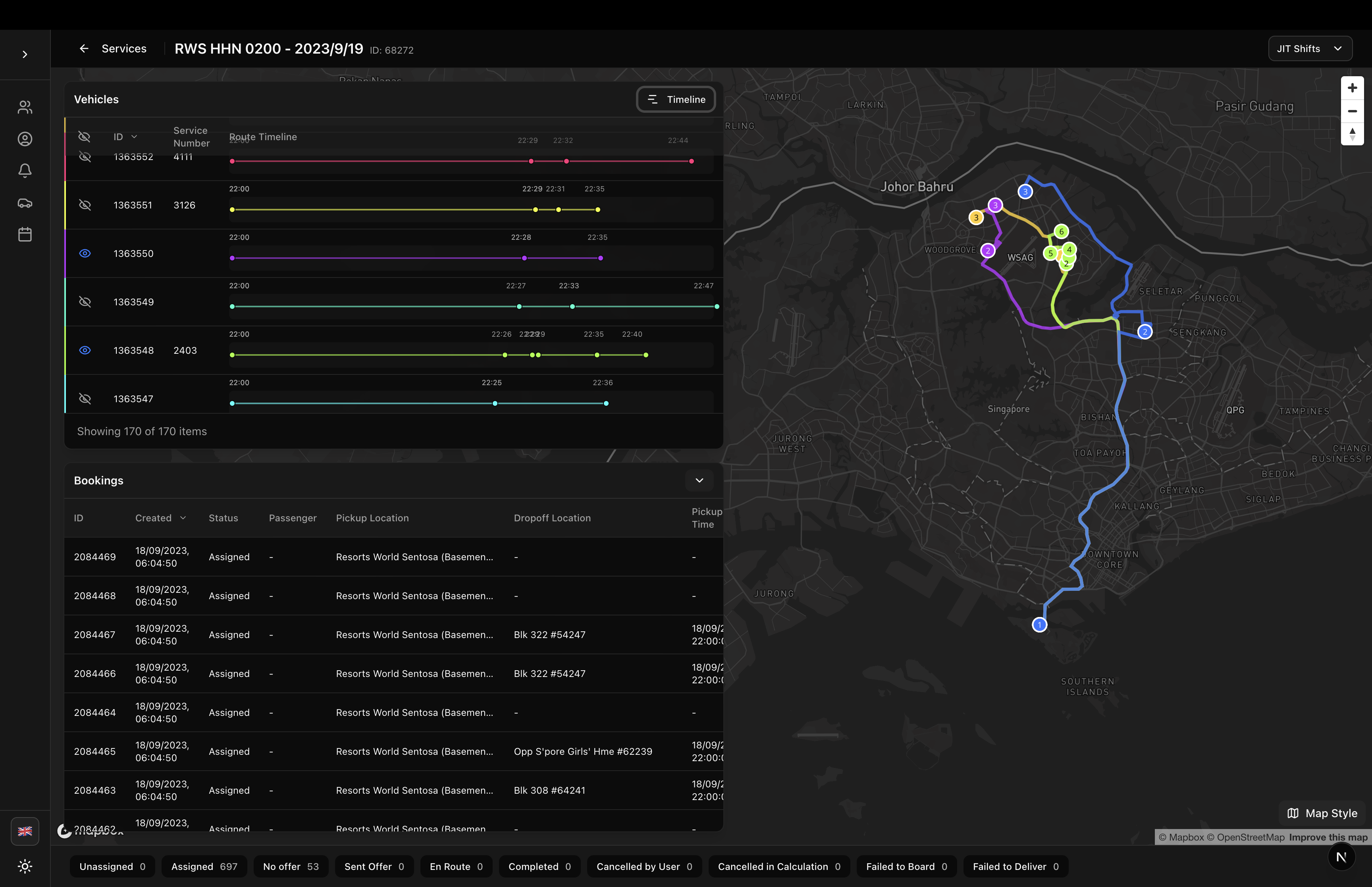
Task: Expand the collapsed left sidebar
Action: [25, 54]
